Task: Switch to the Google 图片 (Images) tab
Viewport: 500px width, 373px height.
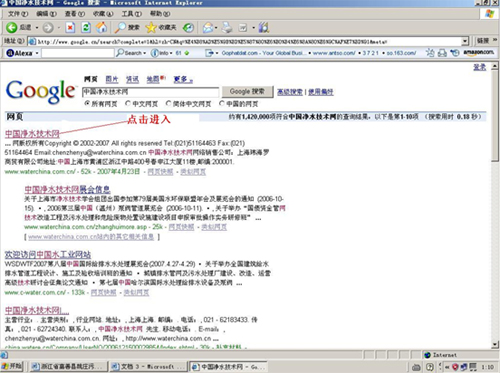Action: pyautogui.click(x=112, y=79)
